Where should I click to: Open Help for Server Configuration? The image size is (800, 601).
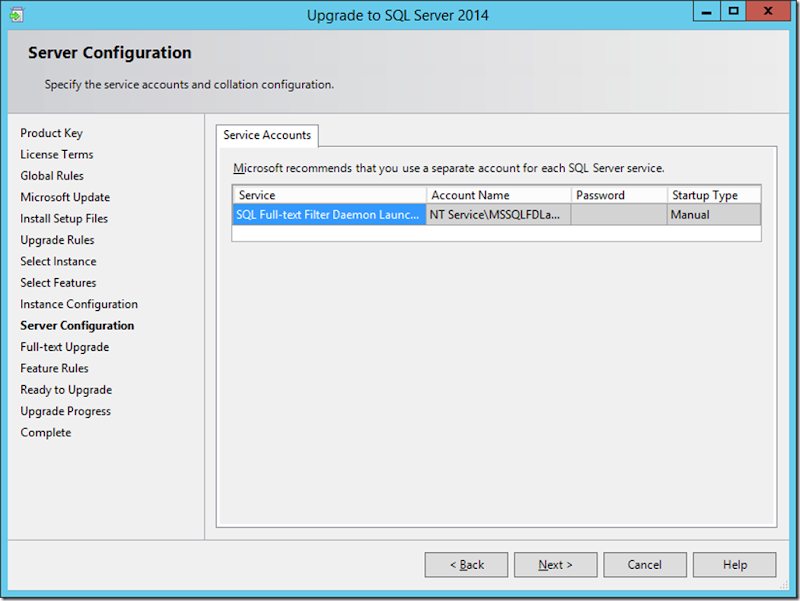coord(735,565)
